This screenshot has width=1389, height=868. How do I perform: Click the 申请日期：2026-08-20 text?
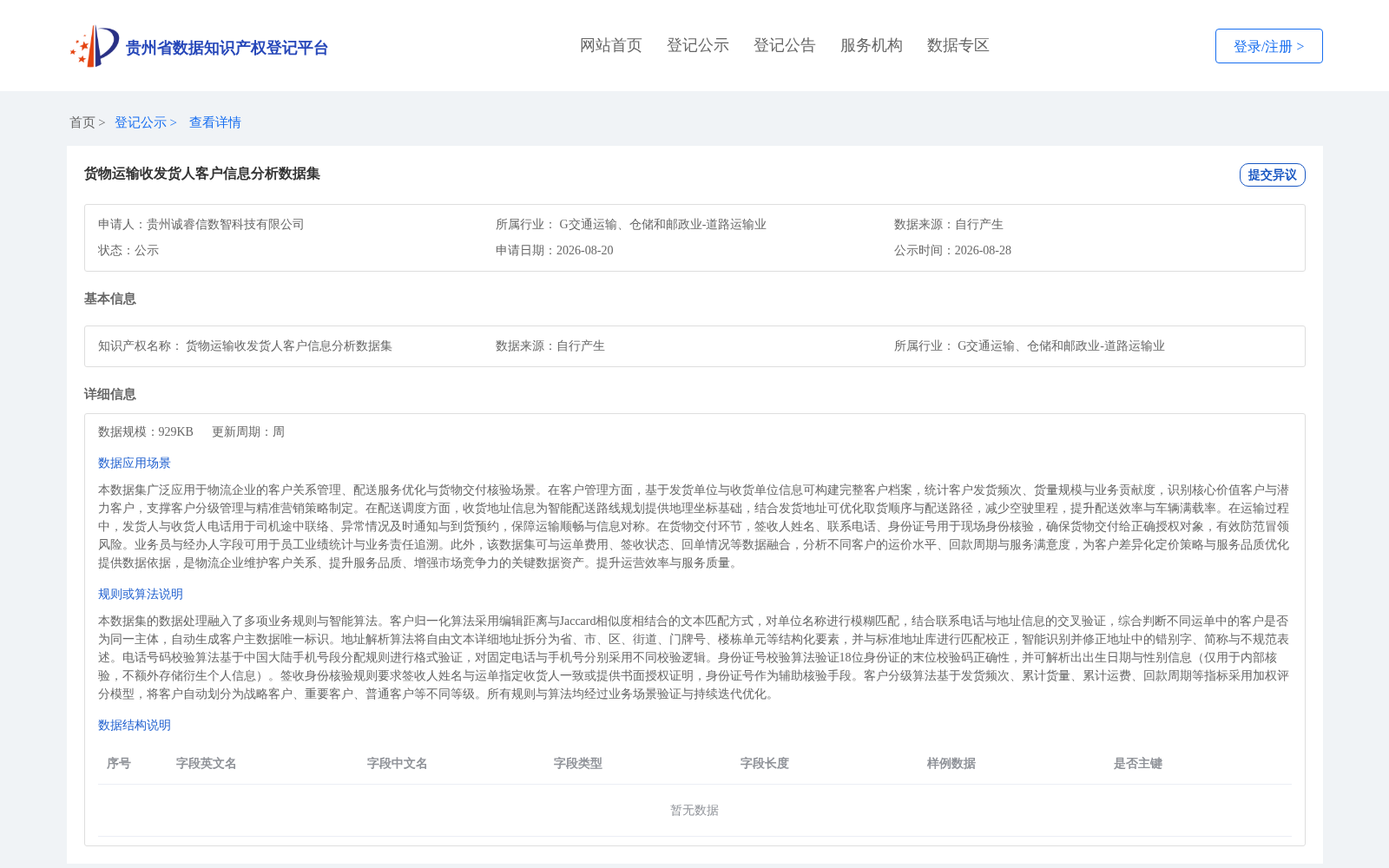554,250
